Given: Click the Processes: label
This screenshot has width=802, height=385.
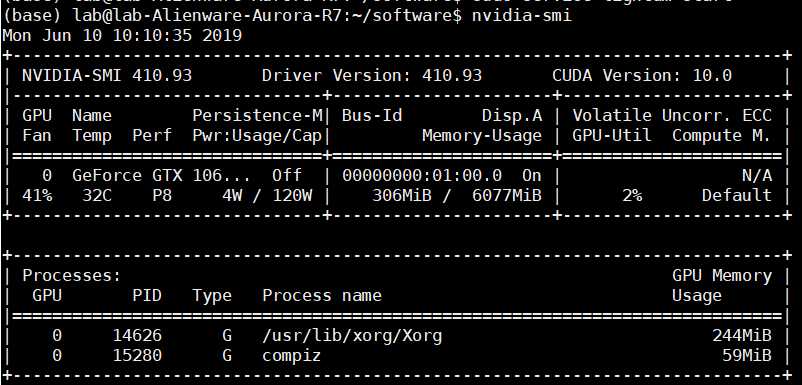Looking at the screenshot, I should tap(72, 276).
